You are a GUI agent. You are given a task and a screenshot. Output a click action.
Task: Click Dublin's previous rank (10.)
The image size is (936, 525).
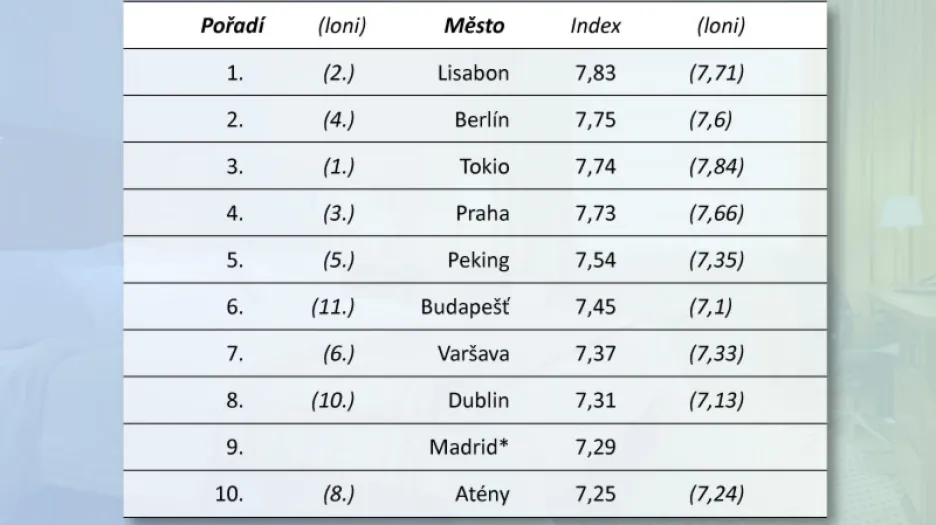(332, 400)
